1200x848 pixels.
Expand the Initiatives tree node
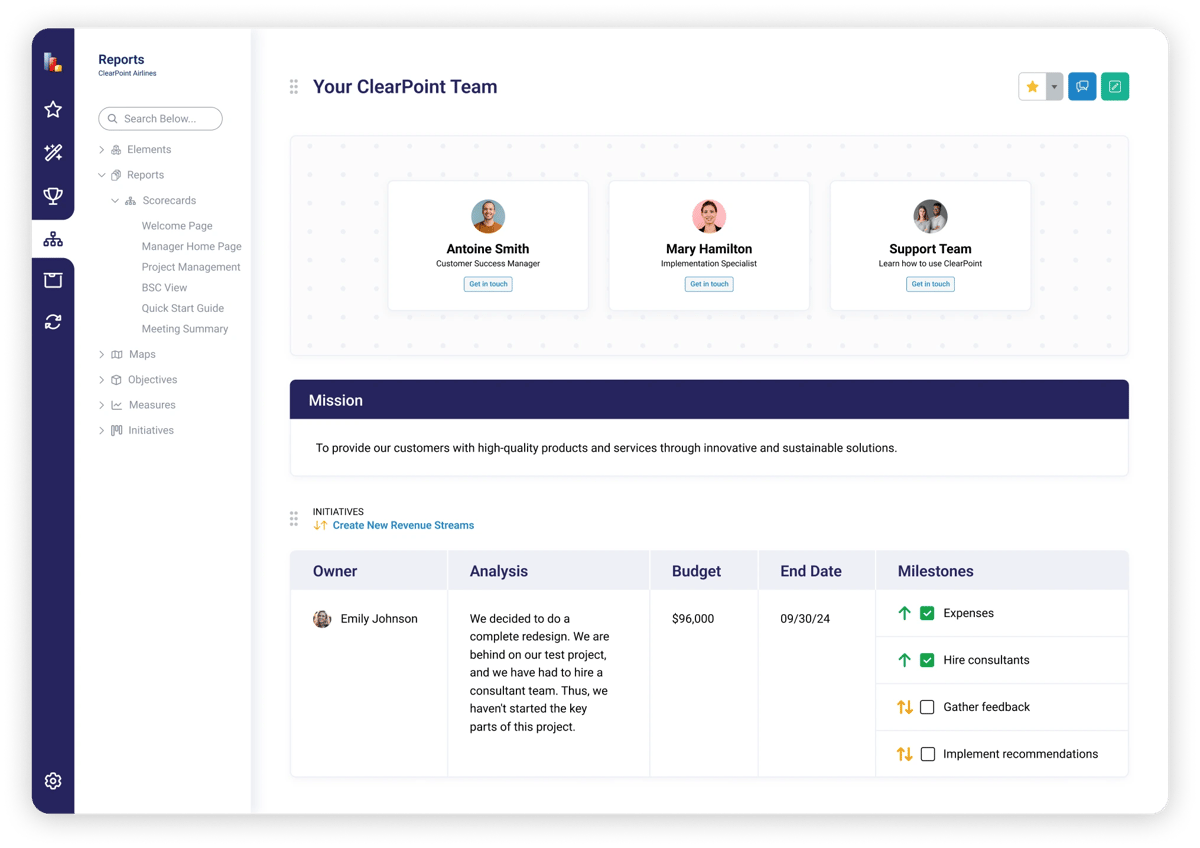[x=101, y=431]
